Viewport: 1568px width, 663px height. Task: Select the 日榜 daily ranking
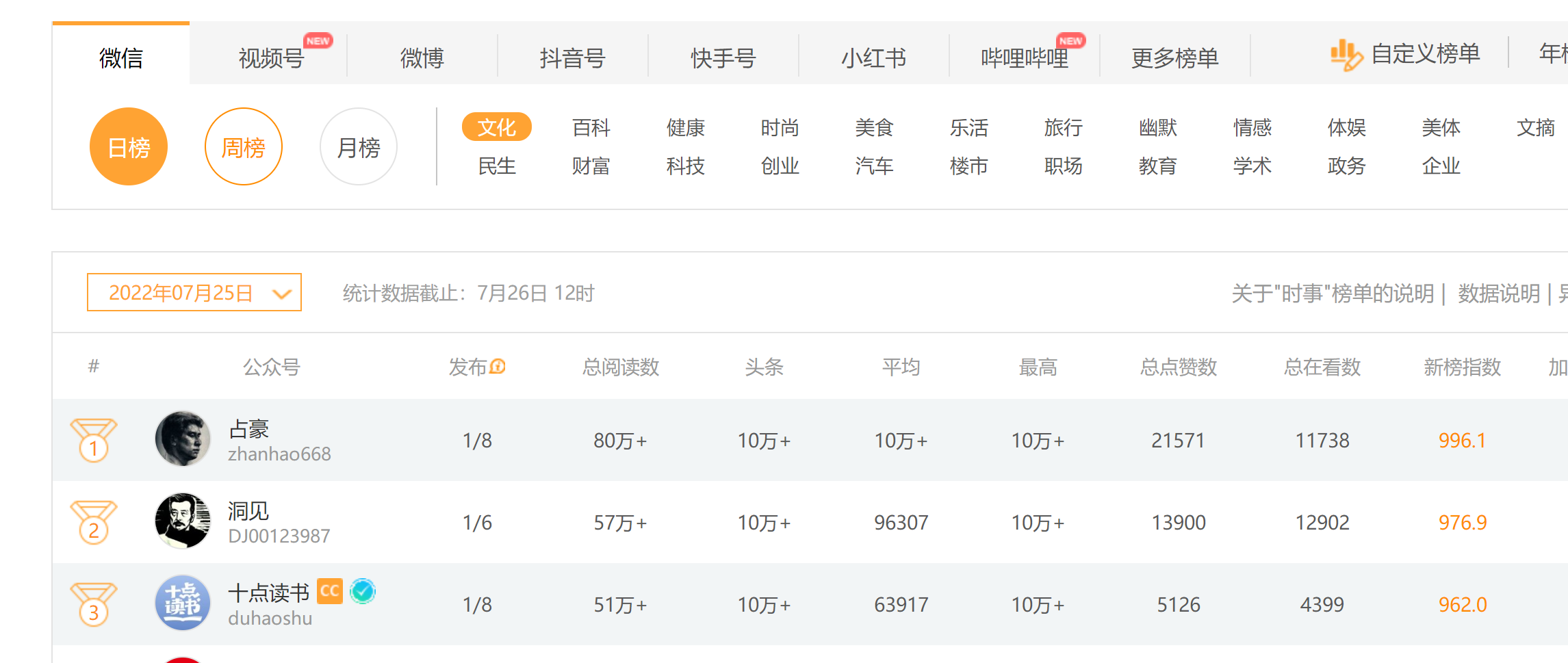tap(129, 146)
